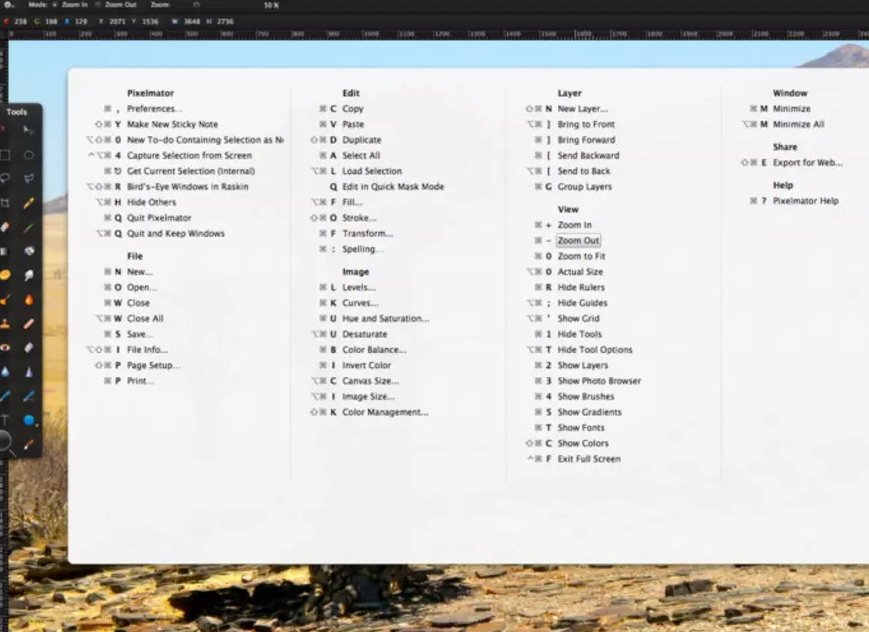Click the Zoom slider knob
Viewport: 869px width, 632px height.
click(x=196, y=4)
